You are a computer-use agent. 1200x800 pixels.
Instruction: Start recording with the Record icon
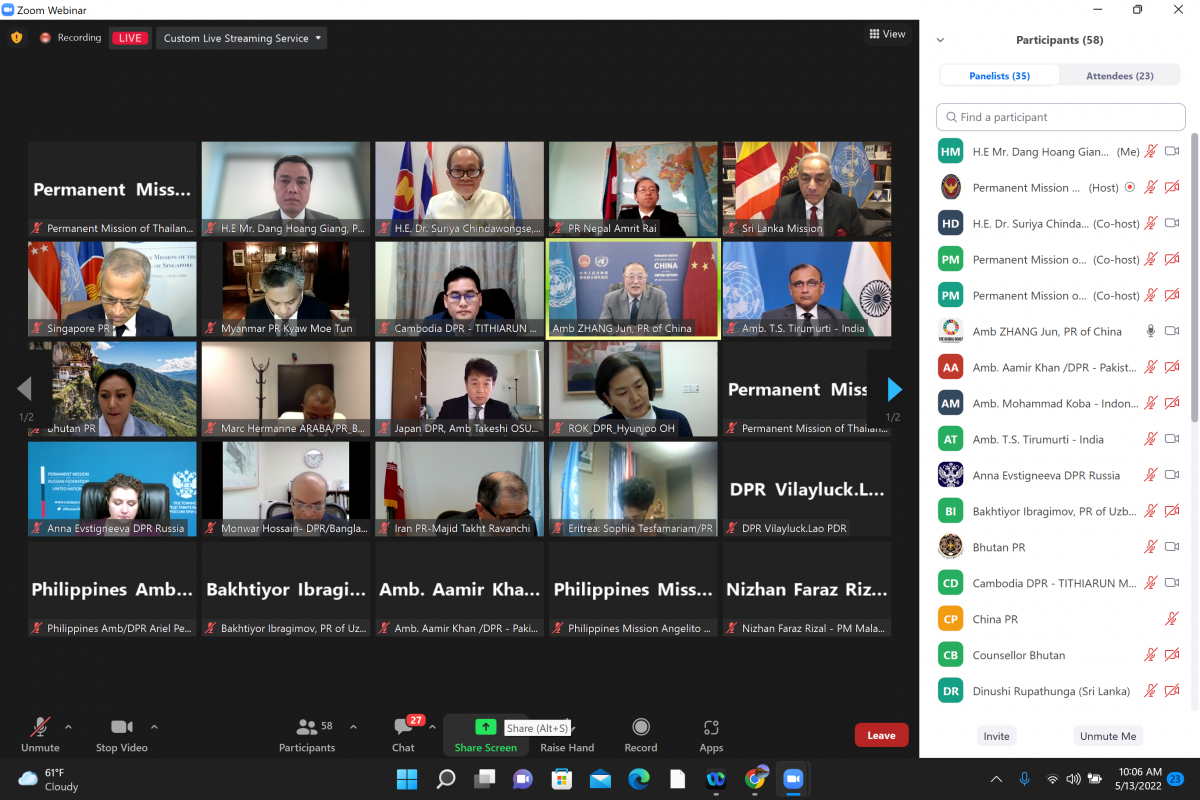pos(641,728)
